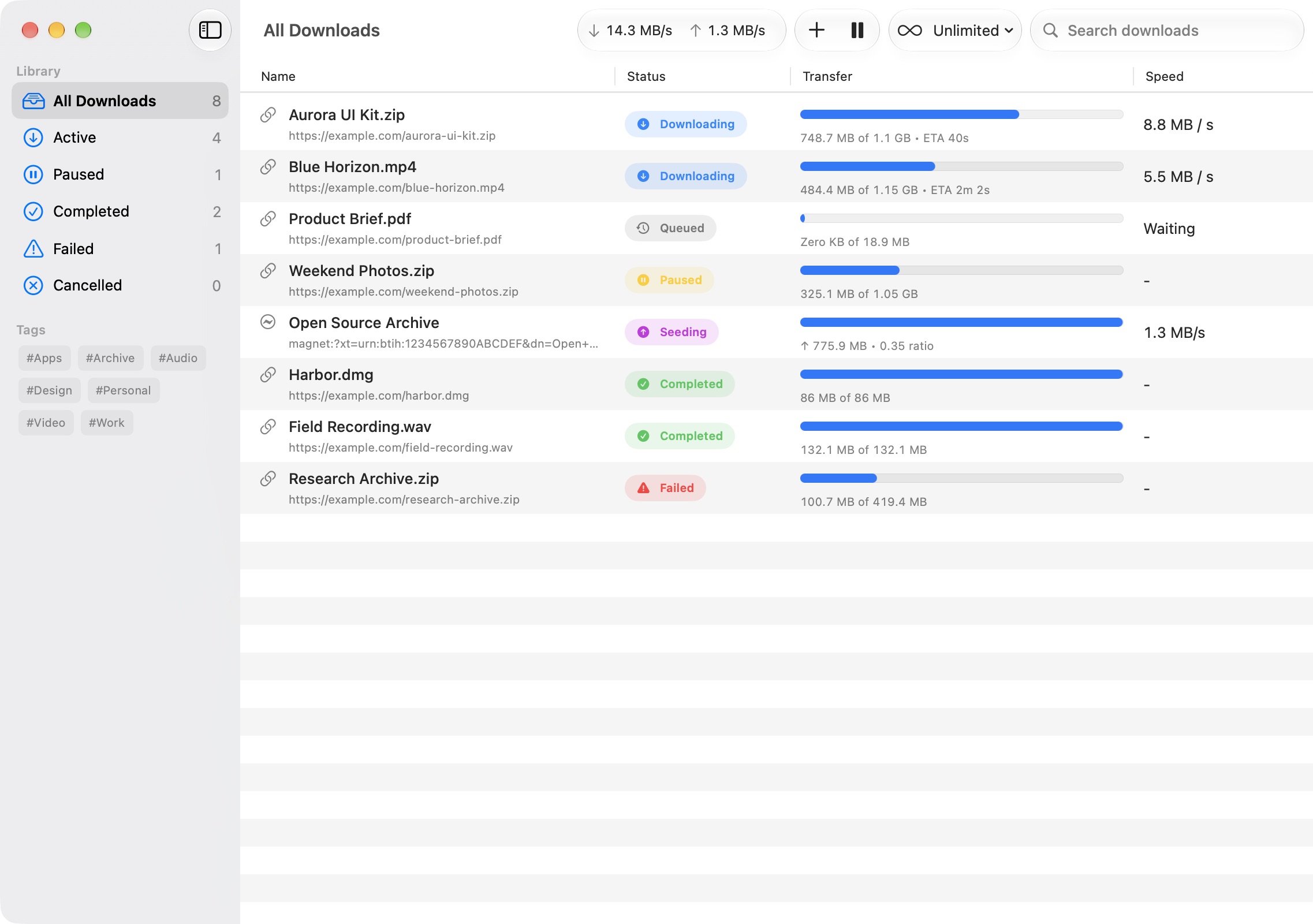Click the URL https://example.com/field-recording.wav
1313x924 pixels.
coord(401,448)
